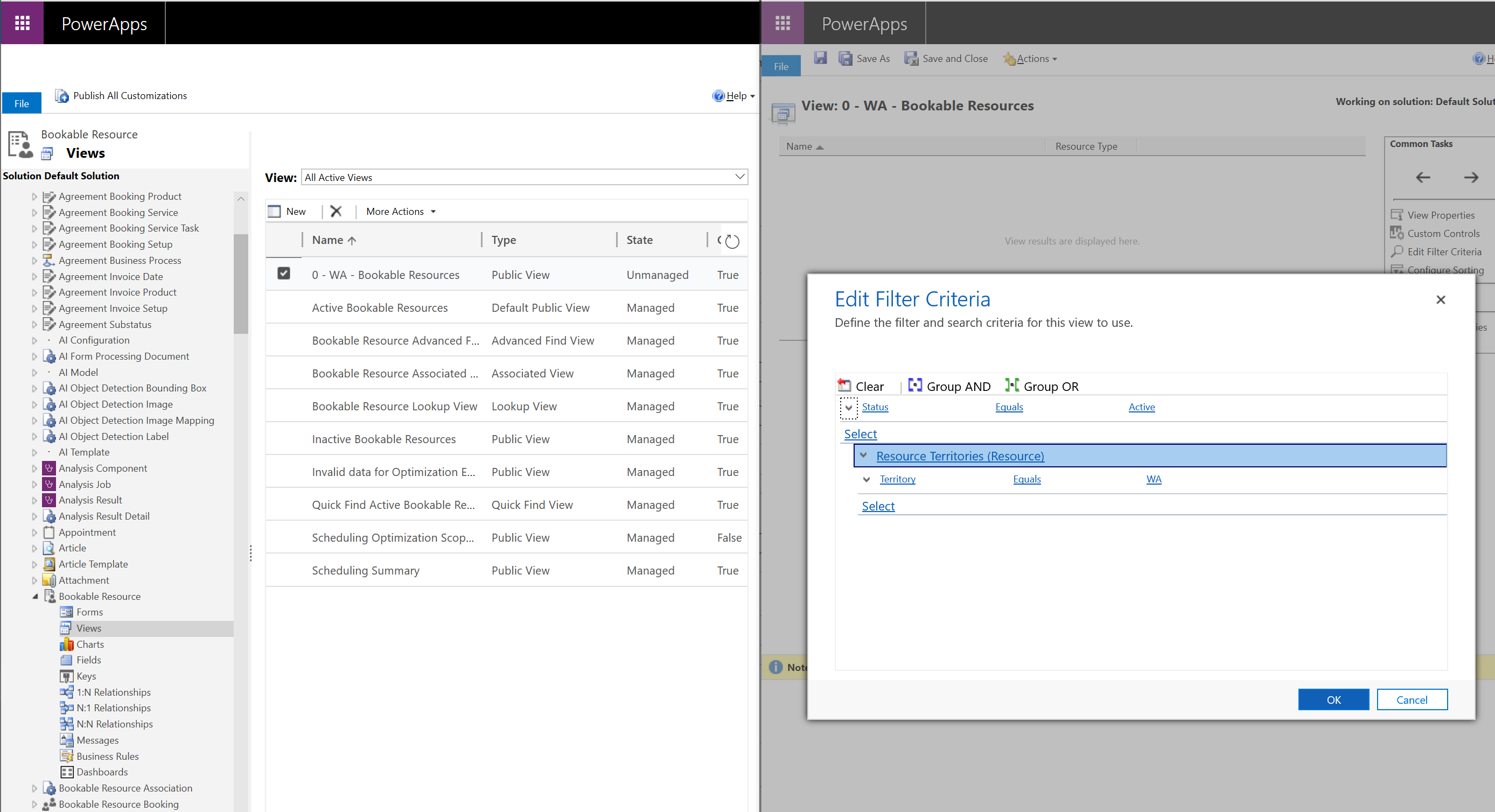Click the Configure Sorting icon

pos(1397,270)
